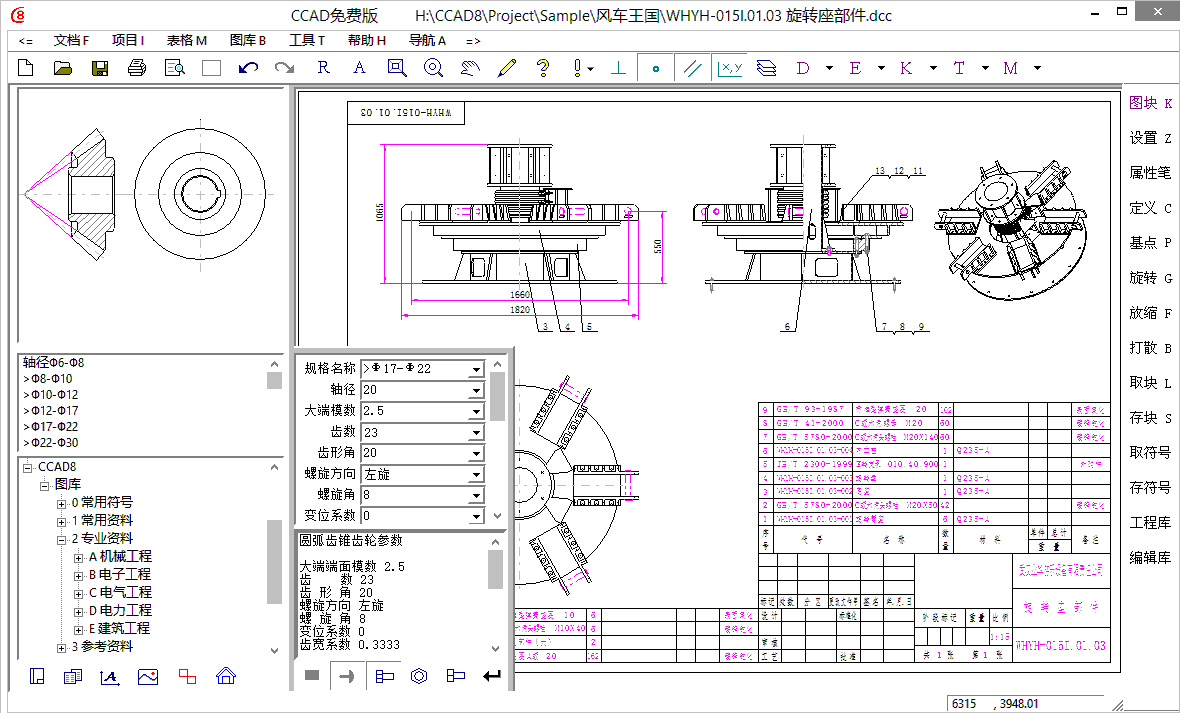Click the 工程库 button
The height and width of the screenshot is (713, 1180).
click(x=1149, y=523)
